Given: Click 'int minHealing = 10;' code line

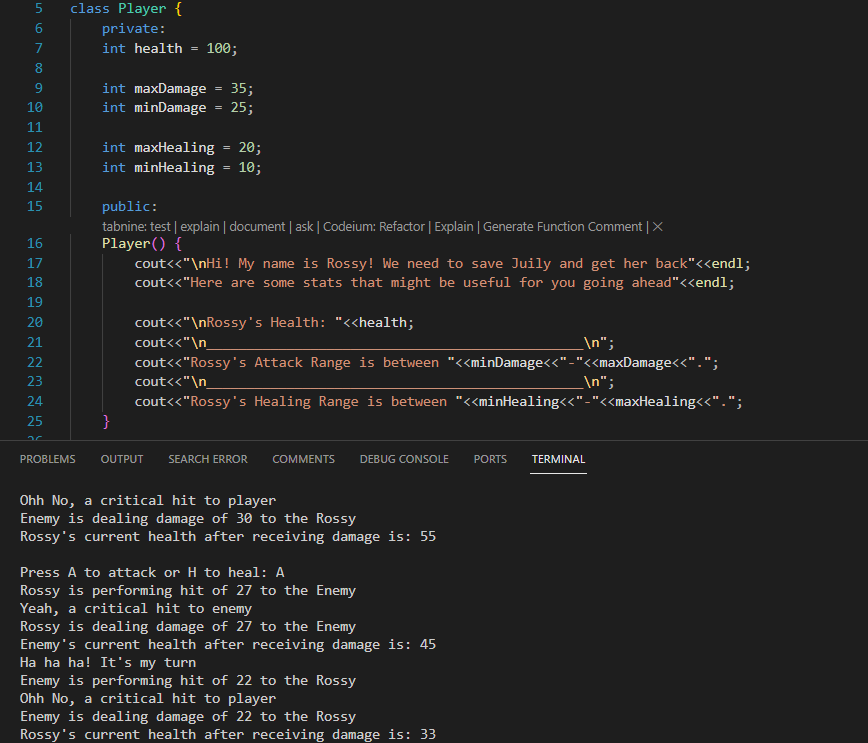Looking at the screenshot, I should [x=182, y=167].
